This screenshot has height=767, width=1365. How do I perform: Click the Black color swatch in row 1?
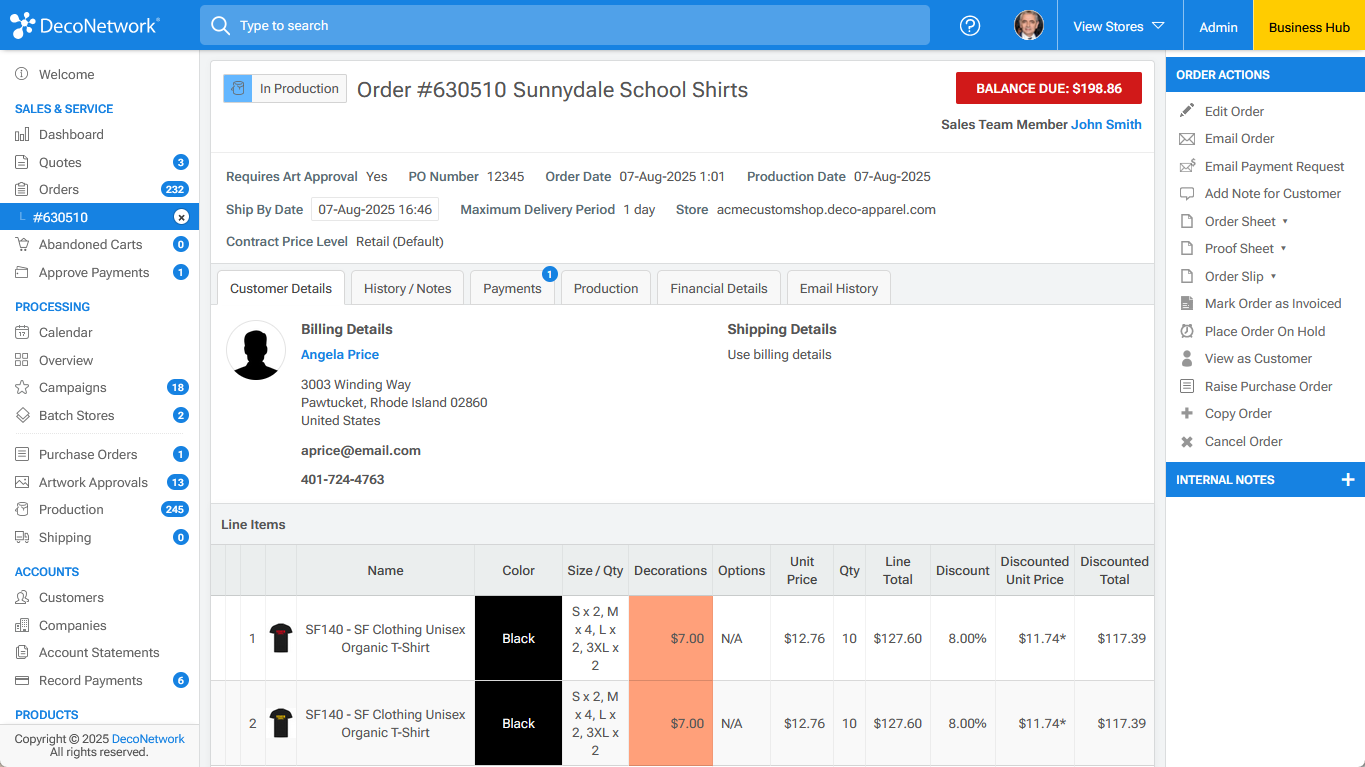click(518, 638)
